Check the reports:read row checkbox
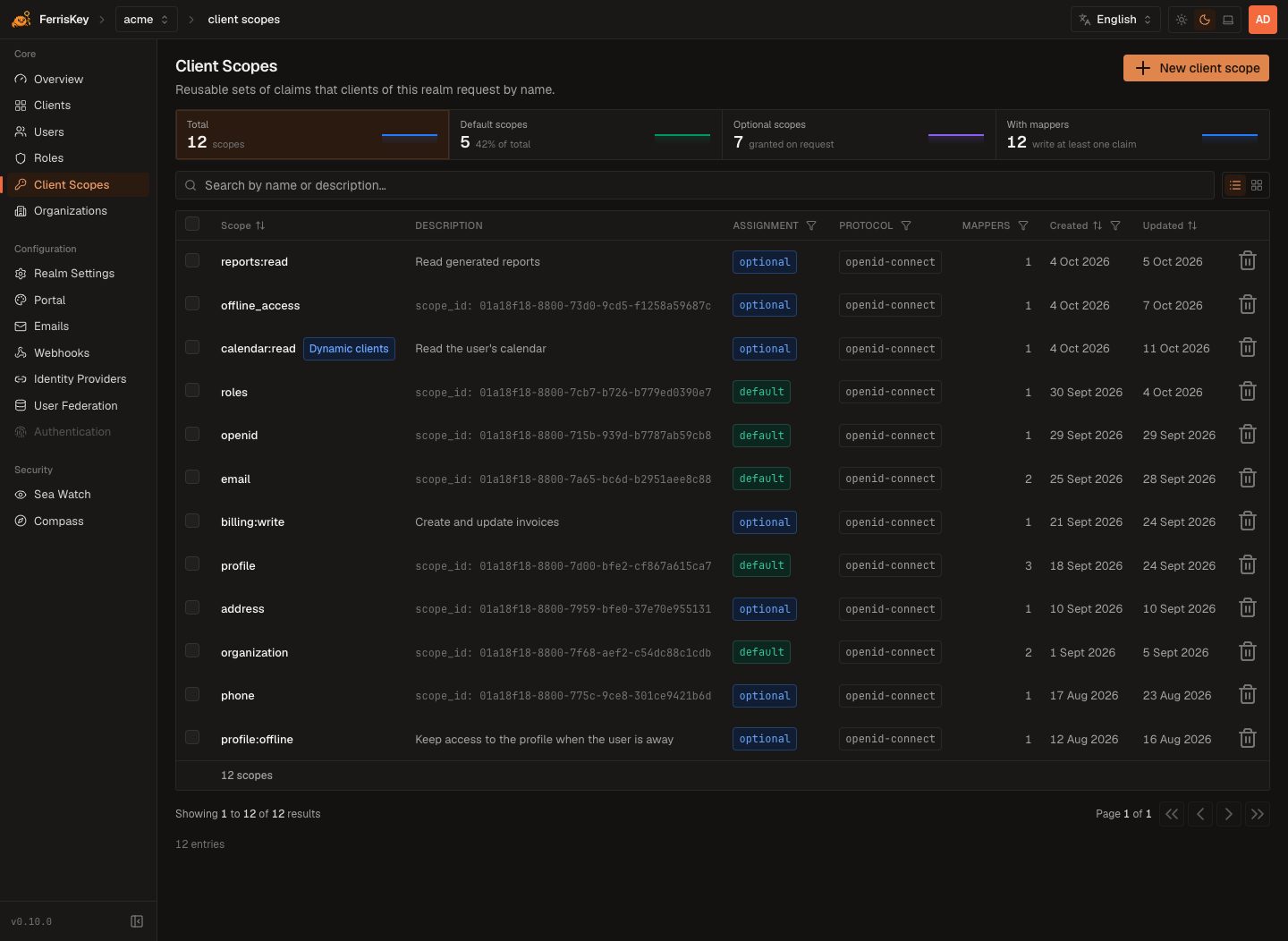The height and width of the screenshot is (941, 1288). [192, 260]
